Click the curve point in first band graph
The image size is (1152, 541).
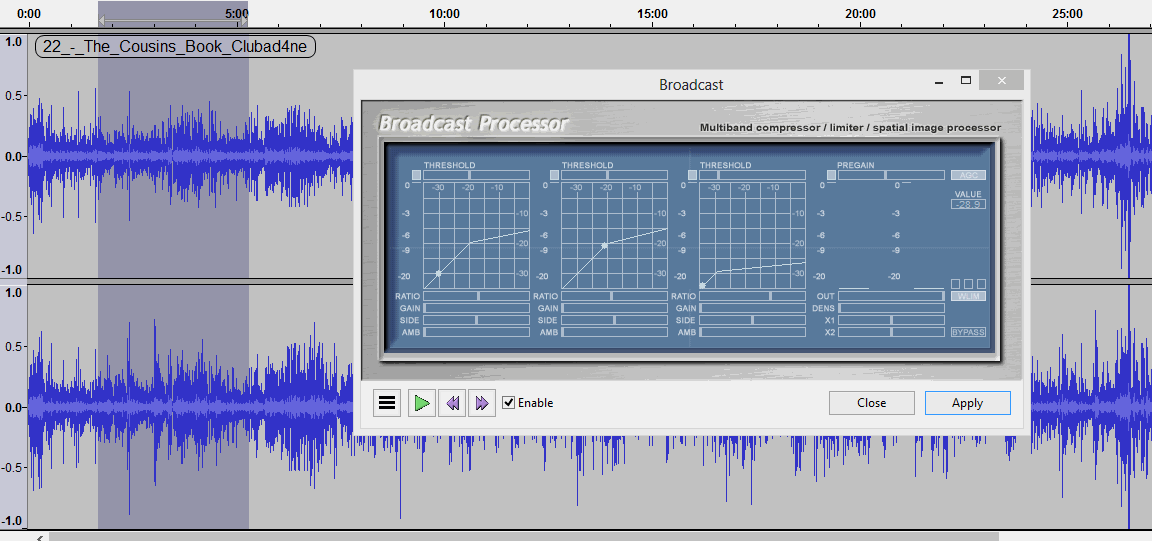tap(439, 273)
